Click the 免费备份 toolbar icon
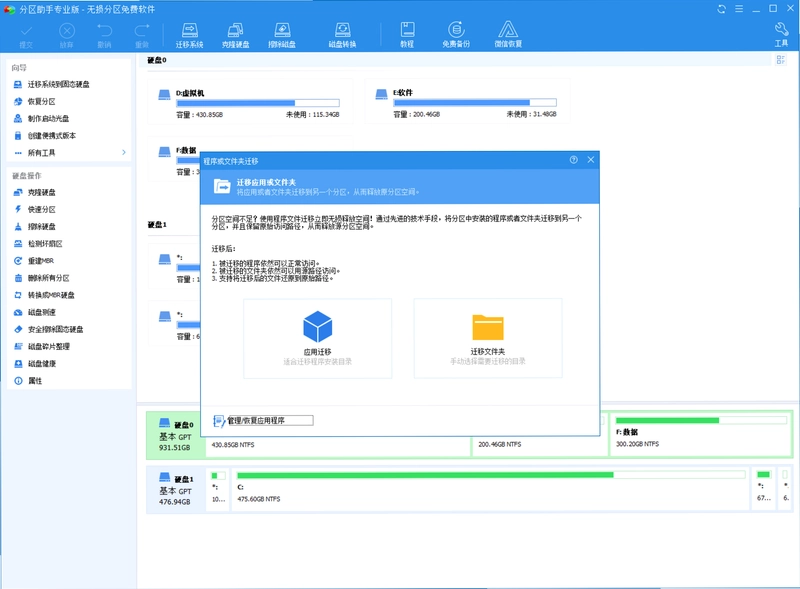Viewport: 800px width, 589px height. click(x=456, y=35)
